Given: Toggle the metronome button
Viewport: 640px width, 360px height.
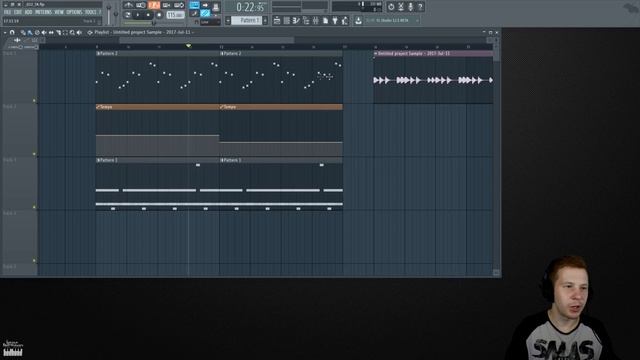Looking at the screenshot, I should tap(128, 5).
